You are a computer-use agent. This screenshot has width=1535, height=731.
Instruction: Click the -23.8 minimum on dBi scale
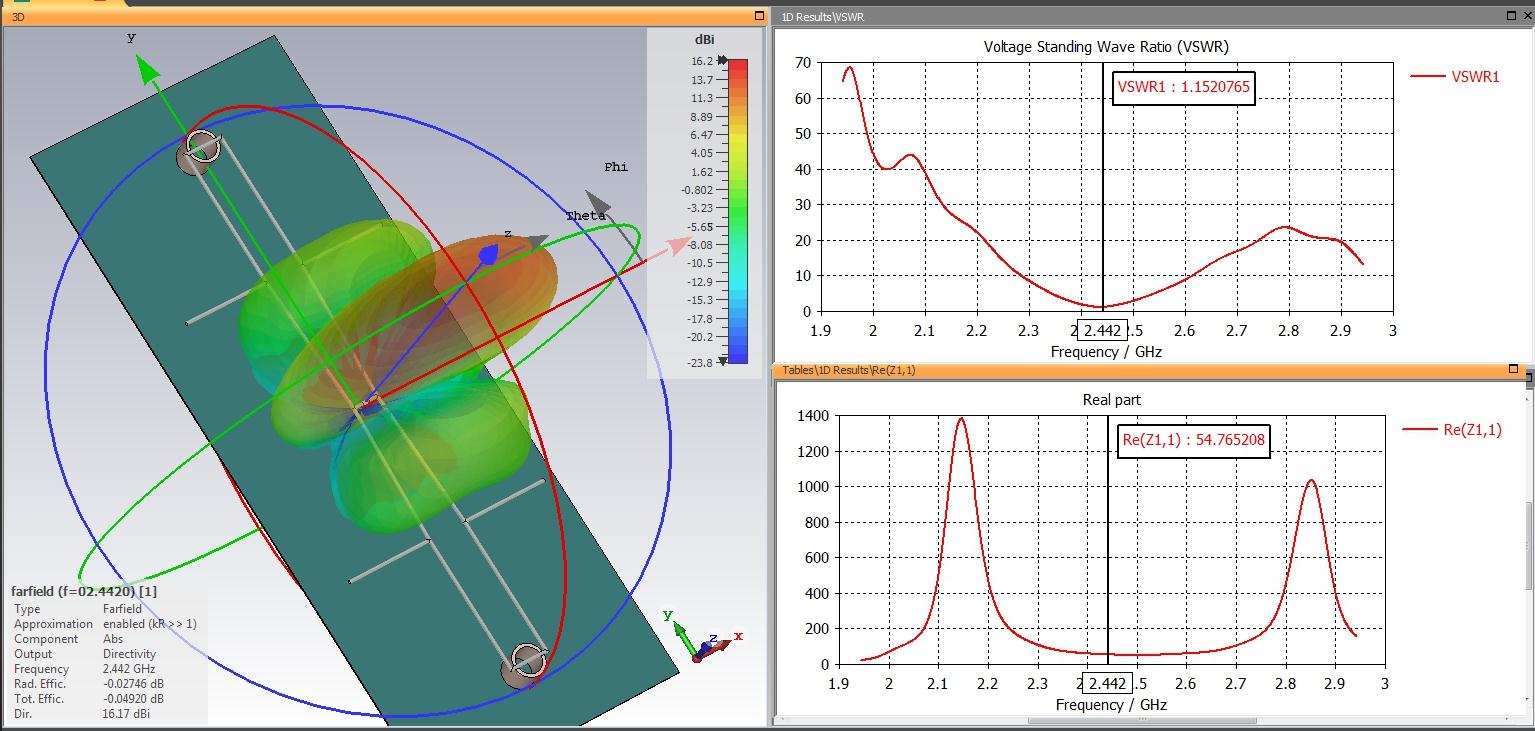pos(698,363)
